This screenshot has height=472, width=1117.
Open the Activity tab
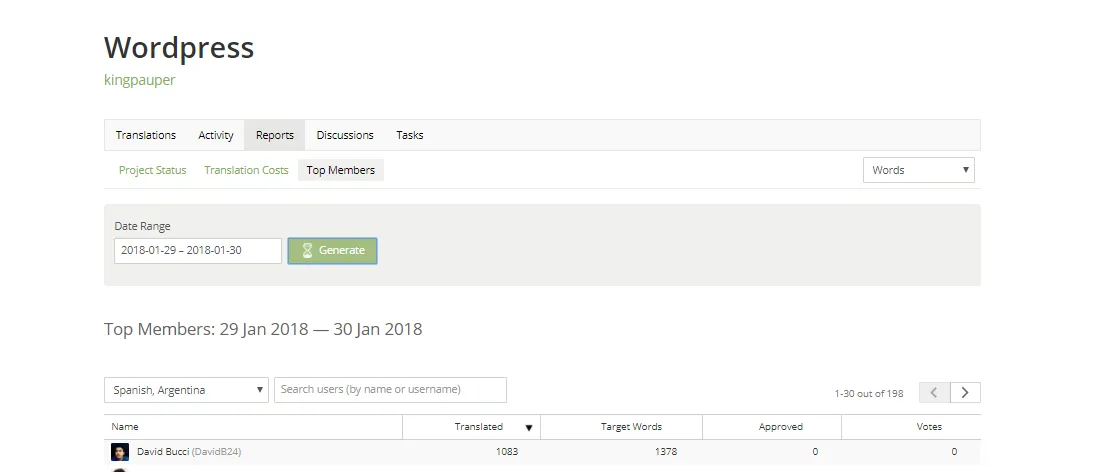(x=216, y=135)
